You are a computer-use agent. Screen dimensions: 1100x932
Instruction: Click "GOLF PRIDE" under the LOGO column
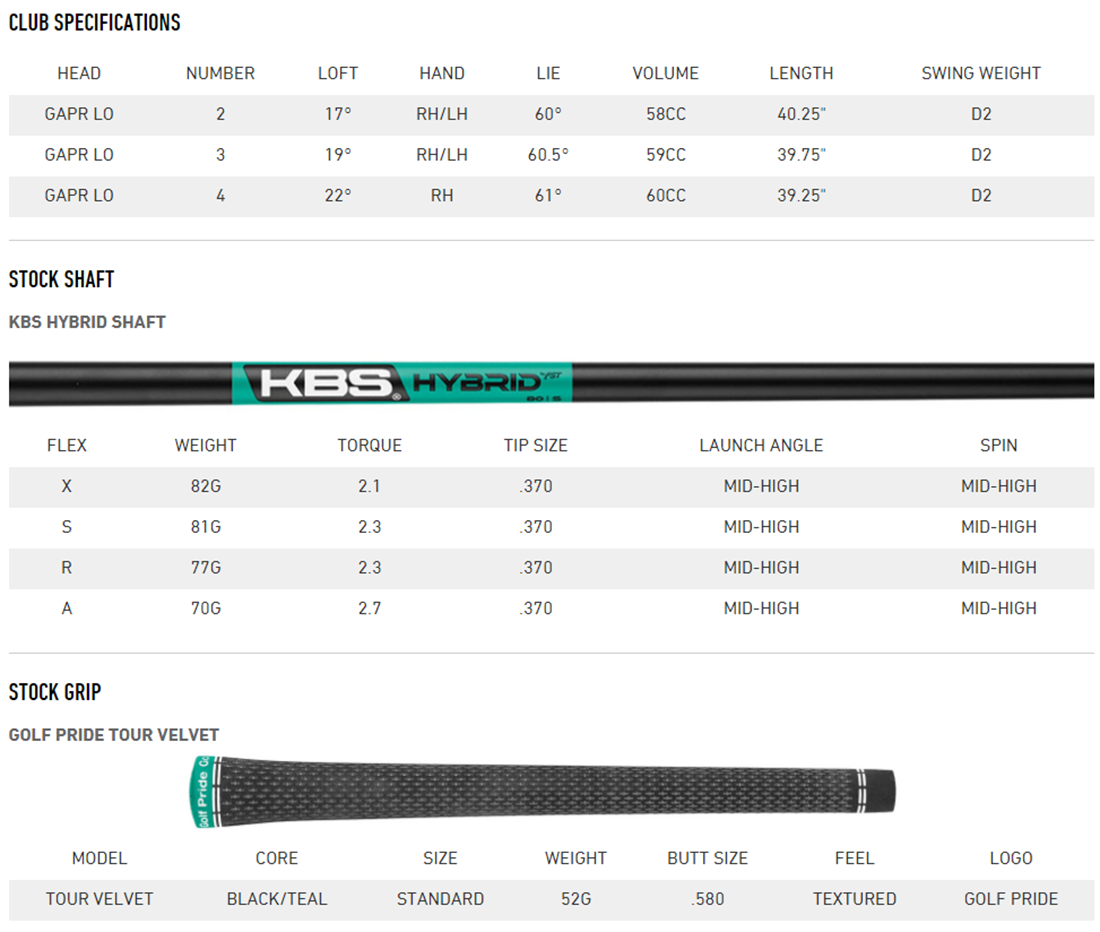(1011, 900)
